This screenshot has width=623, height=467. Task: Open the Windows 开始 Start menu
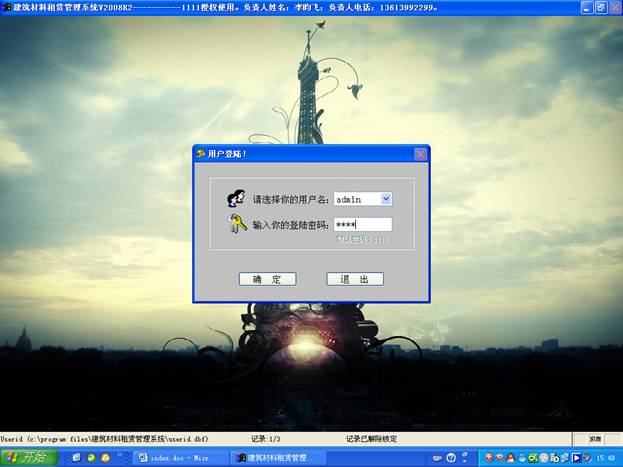coord(28,458)
